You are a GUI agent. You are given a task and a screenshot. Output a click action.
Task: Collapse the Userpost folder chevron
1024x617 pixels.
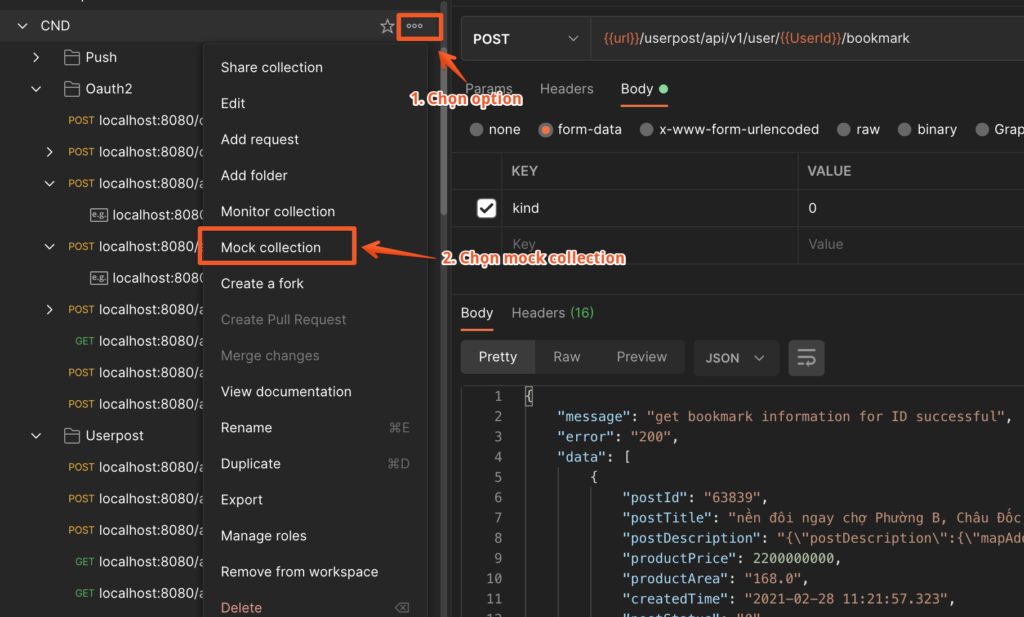(x=36, y=435)
